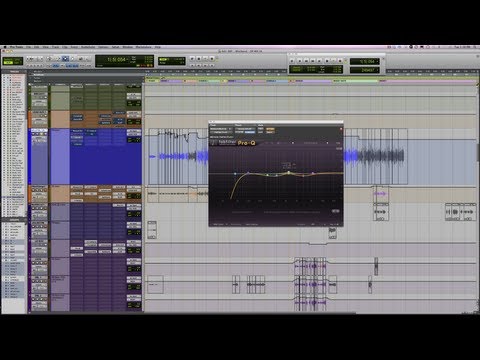Open the Setup menu
The image size is (480, 360).
coord(115,47)
